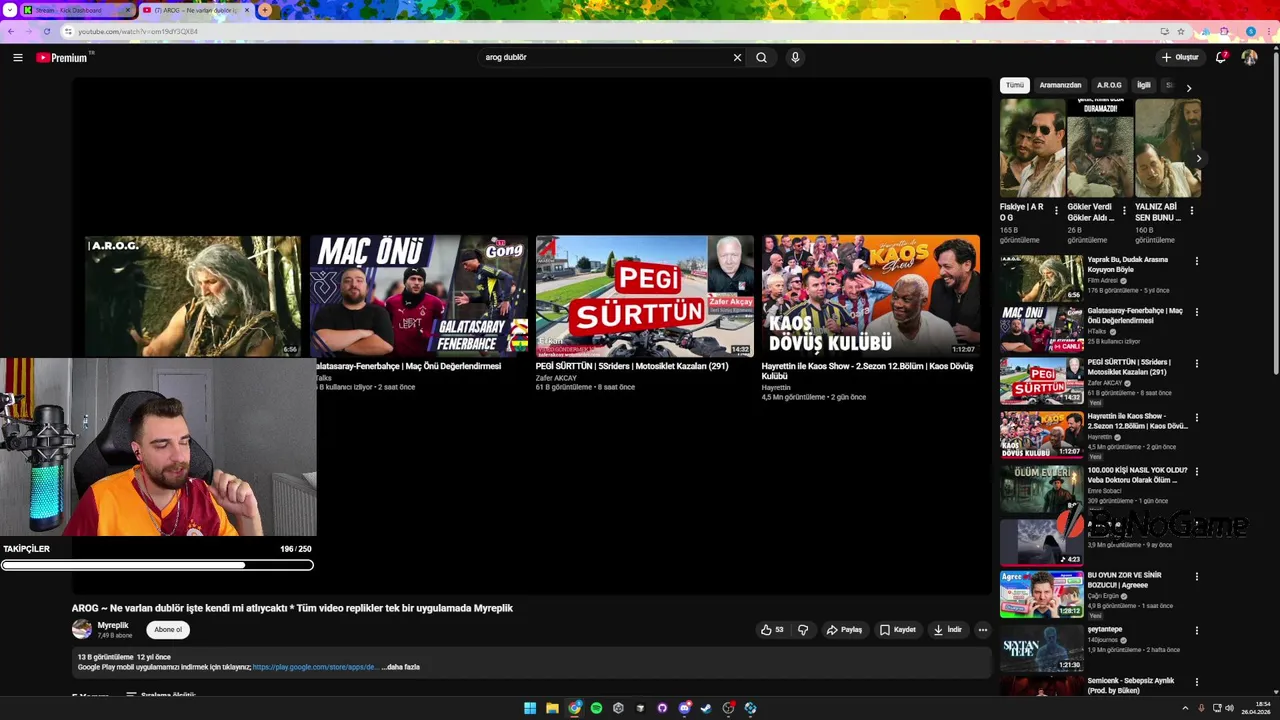Open the account avatar menu
1280x720 pixels.
(1249, 58)
